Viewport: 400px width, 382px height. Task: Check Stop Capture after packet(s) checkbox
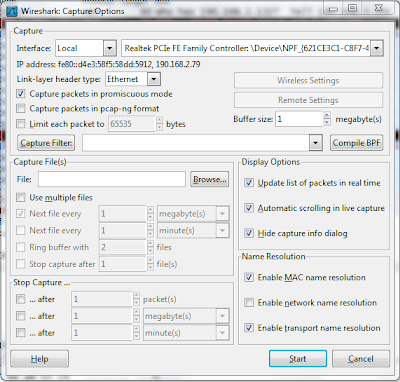click(x=21, y=299)
